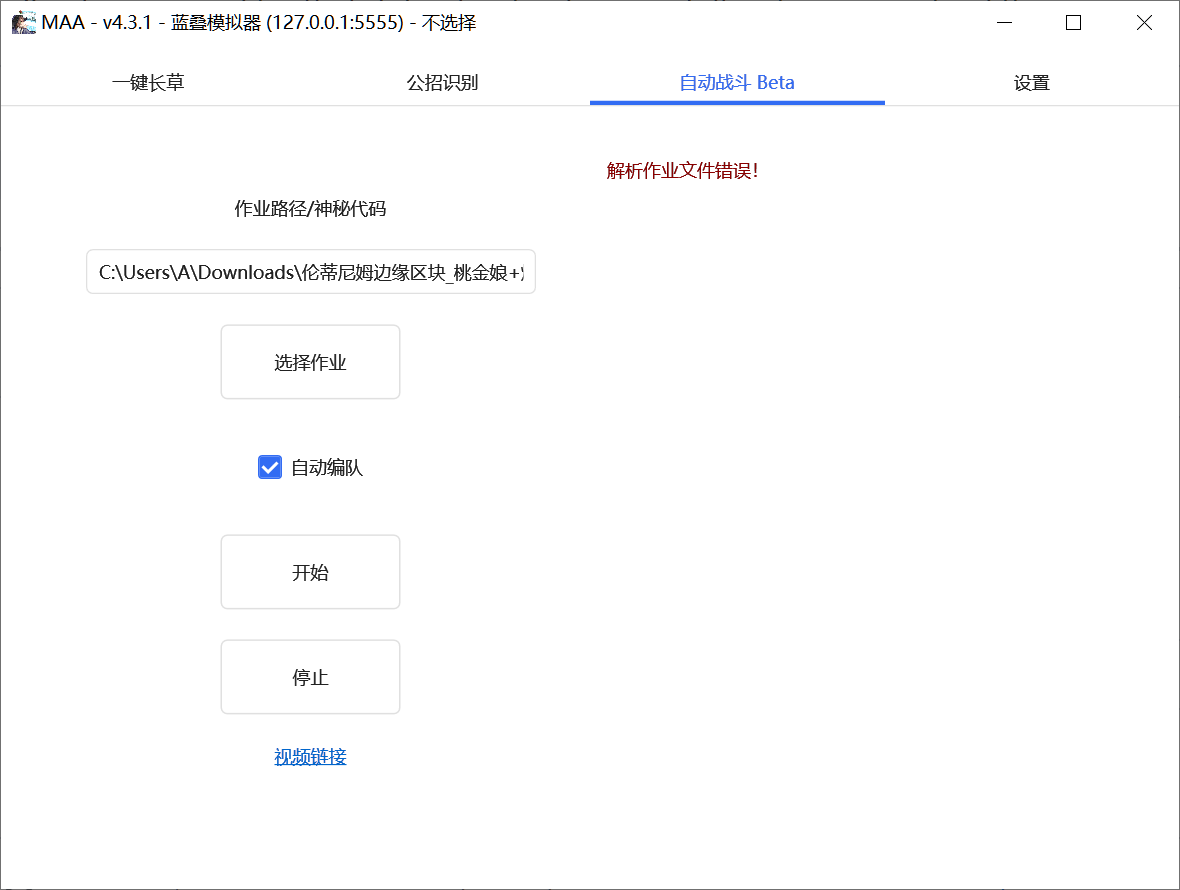Screen dimensions: 1180x890
Task: Go to the 设置 settings tab
Action: [1032, 83]
